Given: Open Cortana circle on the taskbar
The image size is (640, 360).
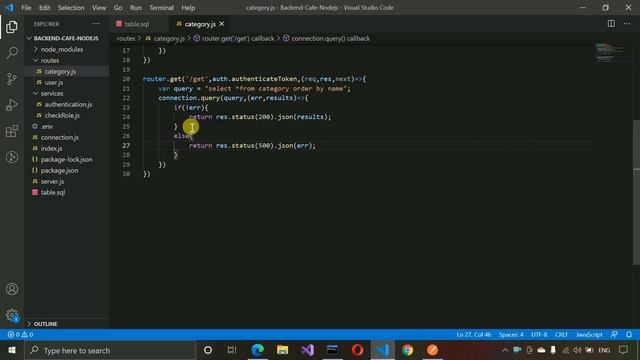Looking at the screenshot, I should click(x=208, y=350).
